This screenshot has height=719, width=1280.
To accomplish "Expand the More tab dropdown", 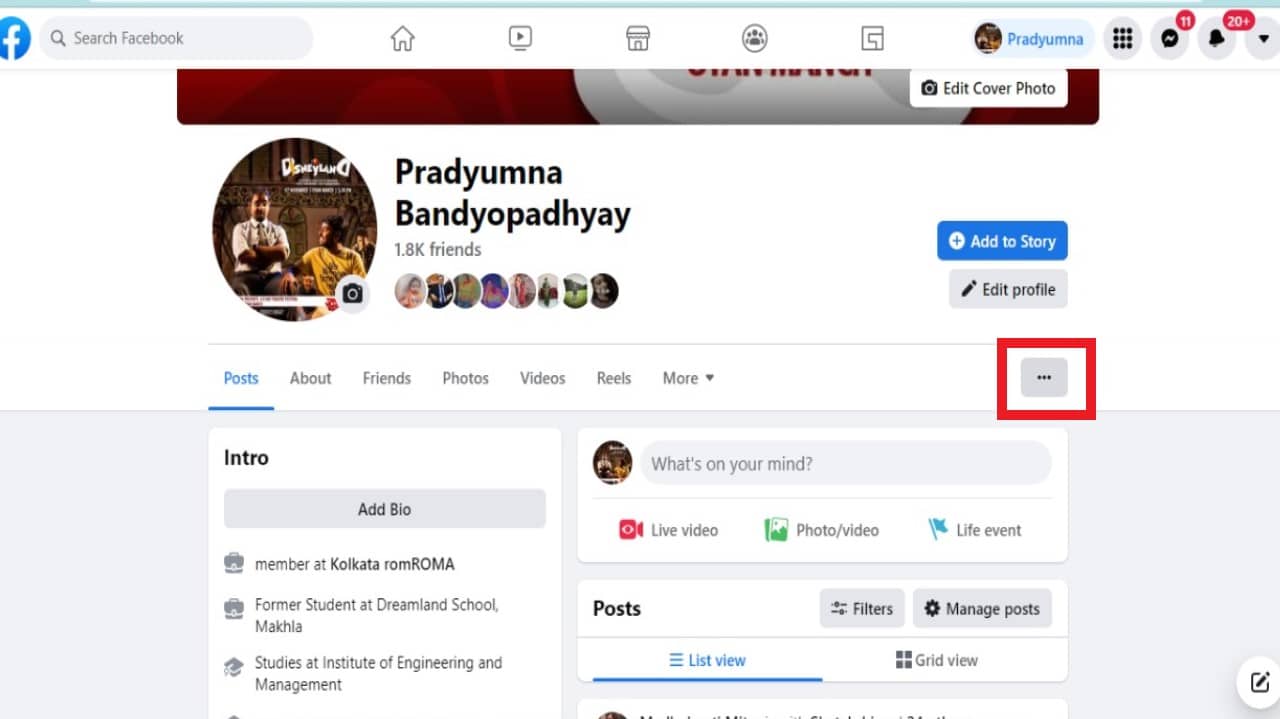I will pos(688,378).
